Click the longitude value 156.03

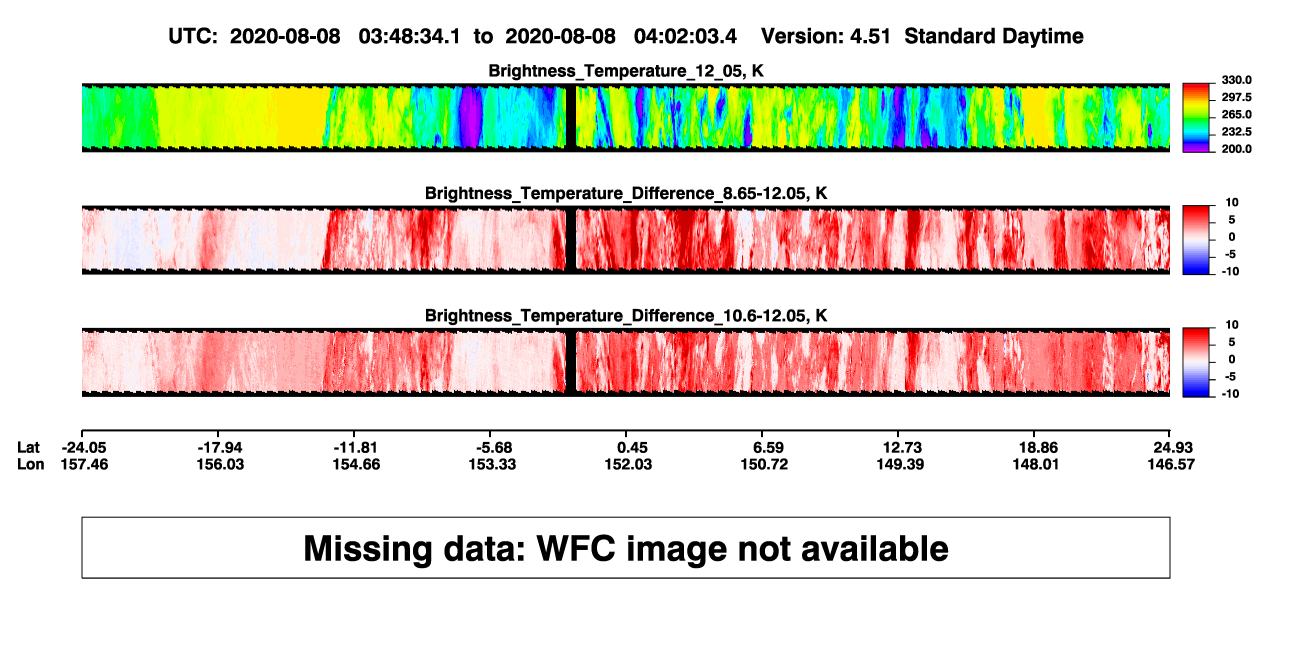pos(221,464)
